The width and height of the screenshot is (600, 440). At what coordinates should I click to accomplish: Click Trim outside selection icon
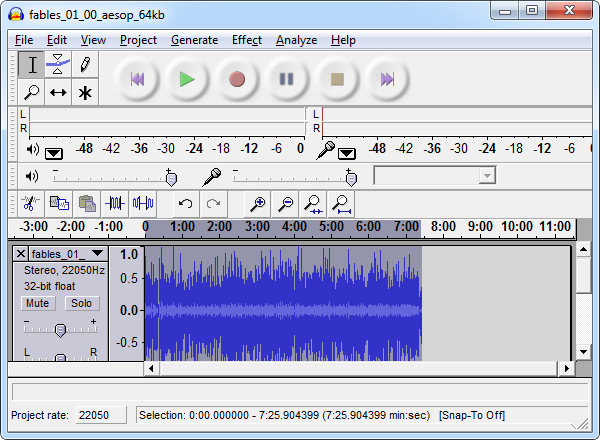[x=115, y=203]
